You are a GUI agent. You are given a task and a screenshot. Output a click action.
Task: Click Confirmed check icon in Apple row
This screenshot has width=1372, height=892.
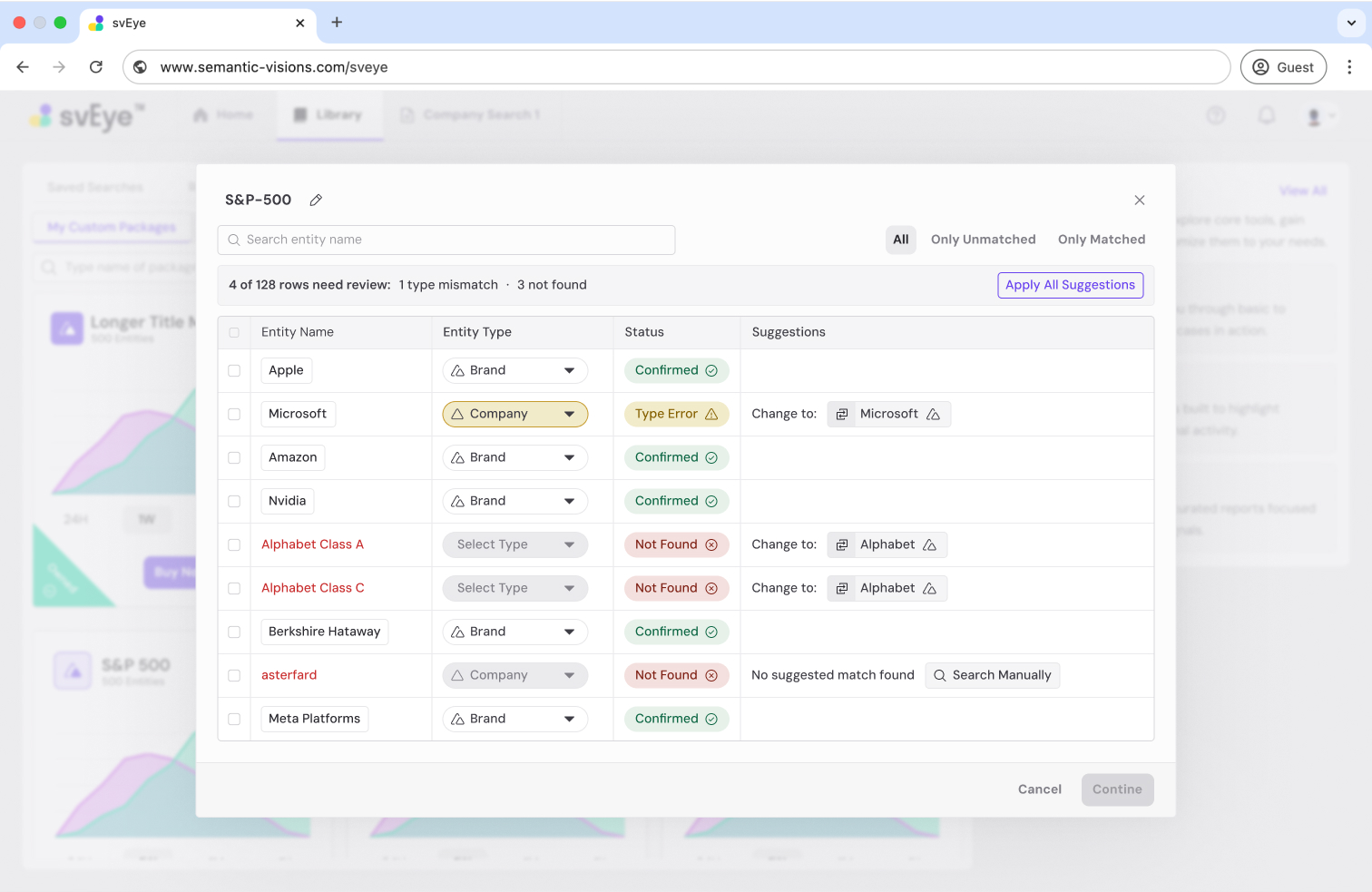(x=711, y=370)
